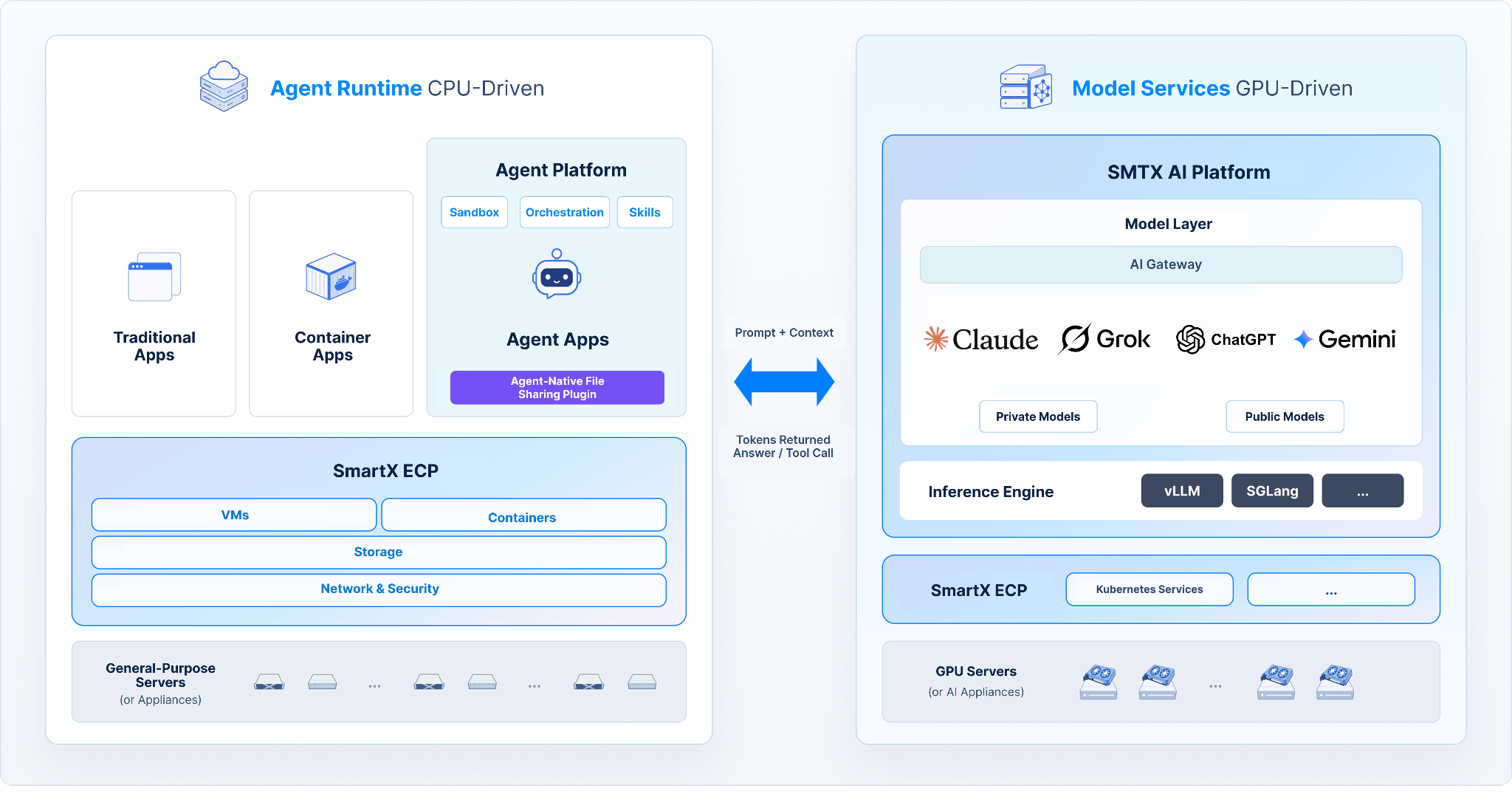This screenshot has height=808, width=1512.
Task: Click the 'Tokens Returned Answer / Tool Call' label
Action: coord(783,446)
